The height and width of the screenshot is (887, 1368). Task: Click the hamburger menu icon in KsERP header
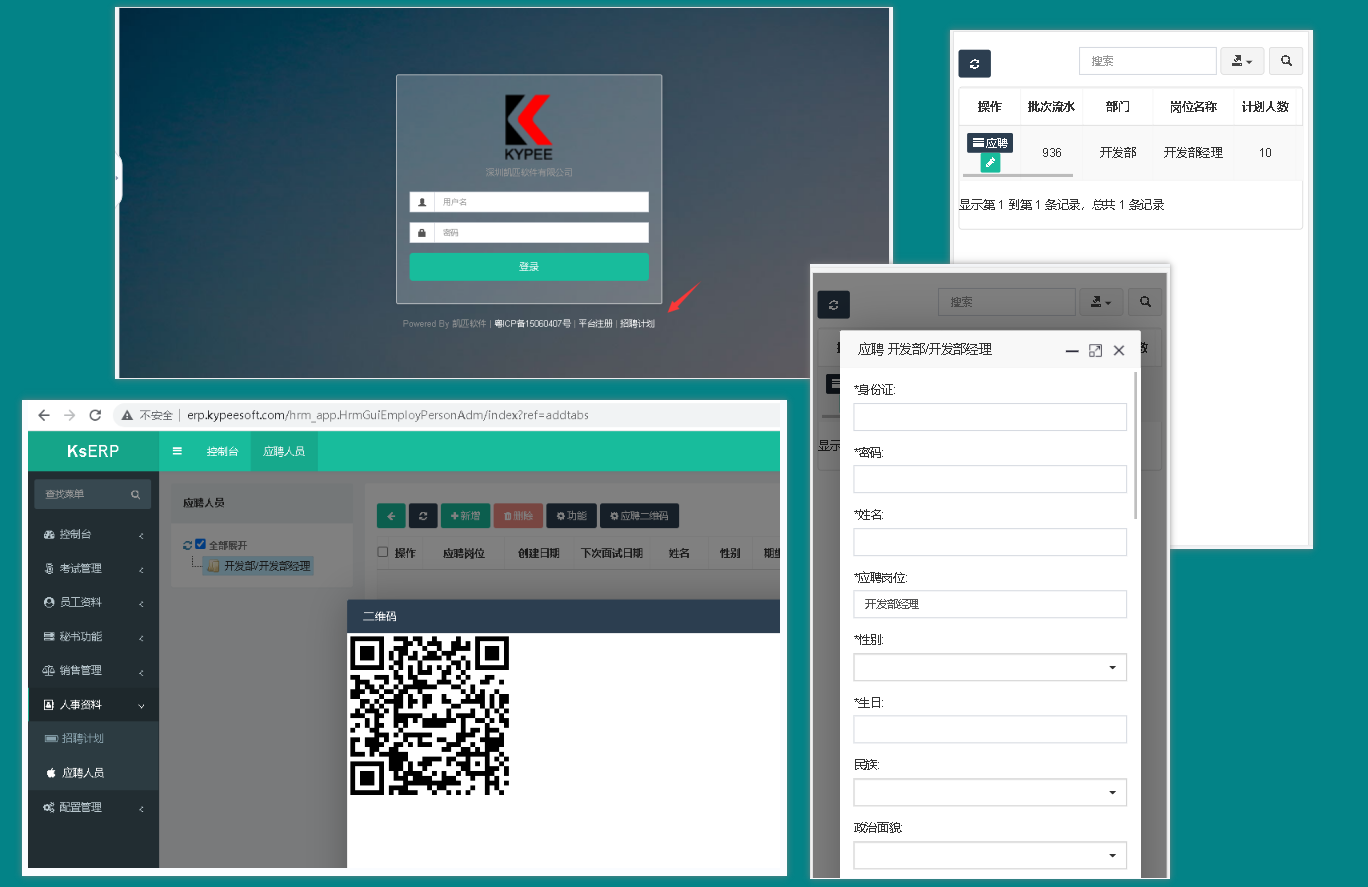click(178, 451)
